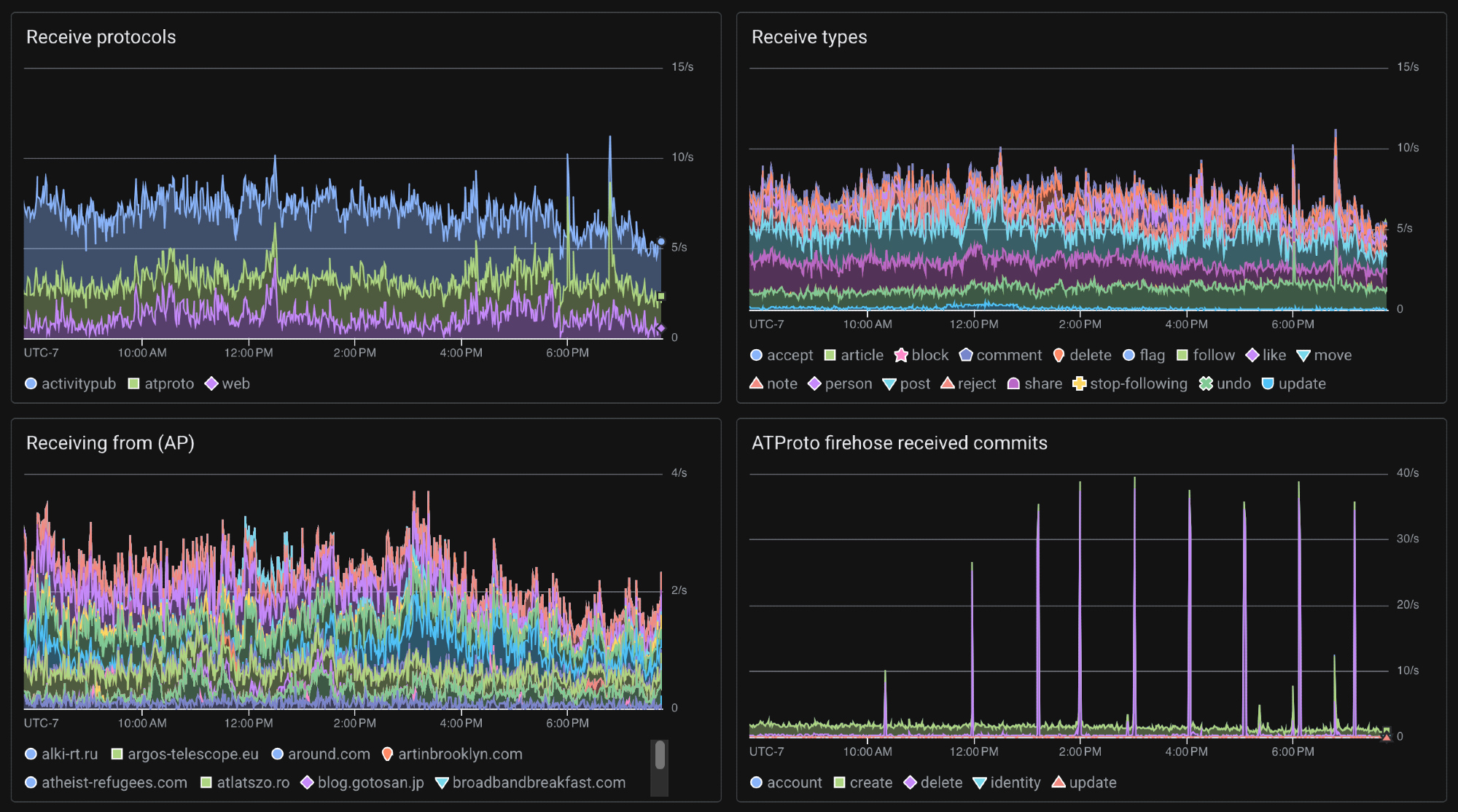
Task: Click the Receive protocols panel title
Action: [101, 37]
